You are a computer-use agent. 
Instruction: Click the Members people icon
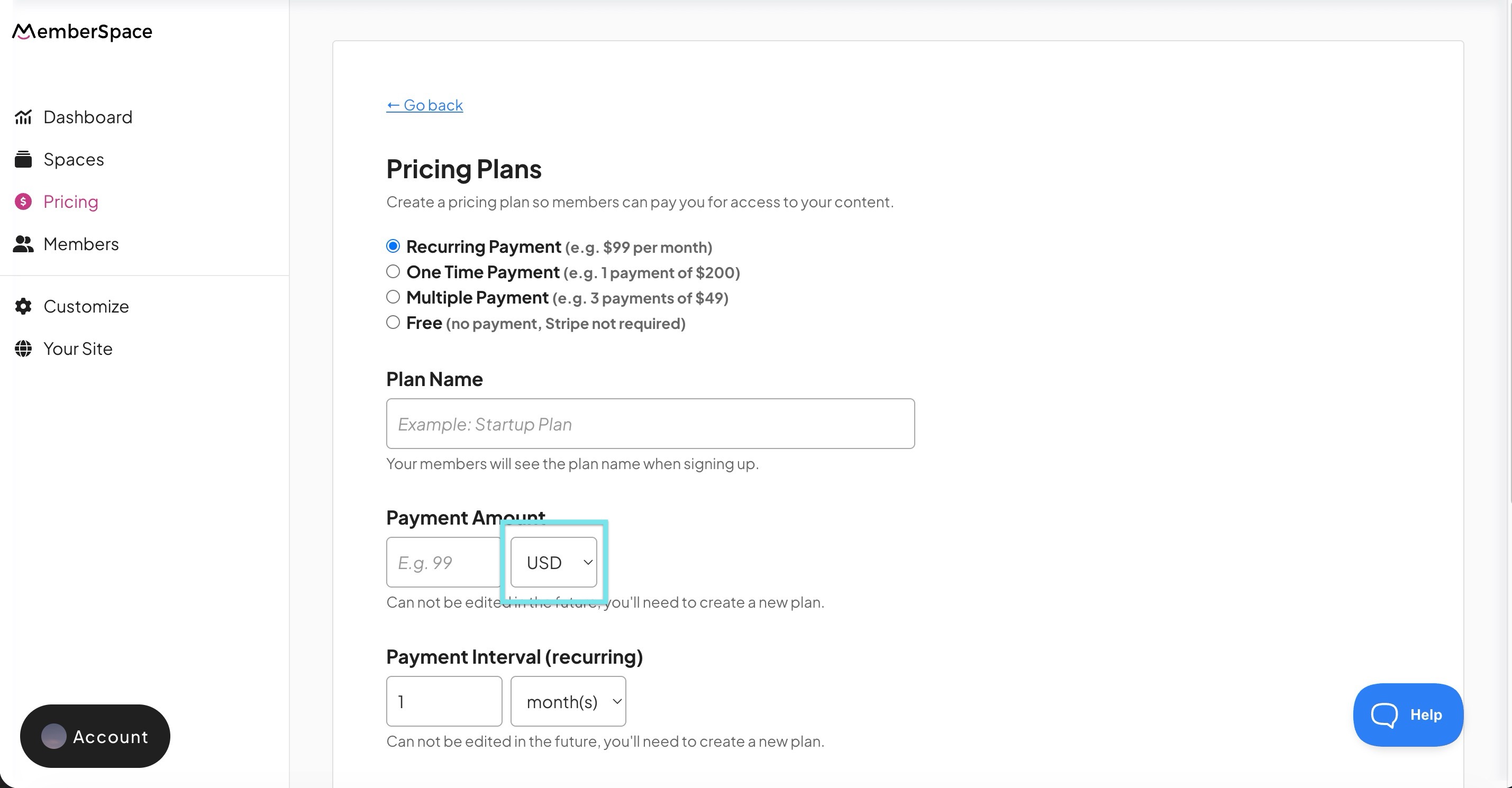tap(23, 244)
